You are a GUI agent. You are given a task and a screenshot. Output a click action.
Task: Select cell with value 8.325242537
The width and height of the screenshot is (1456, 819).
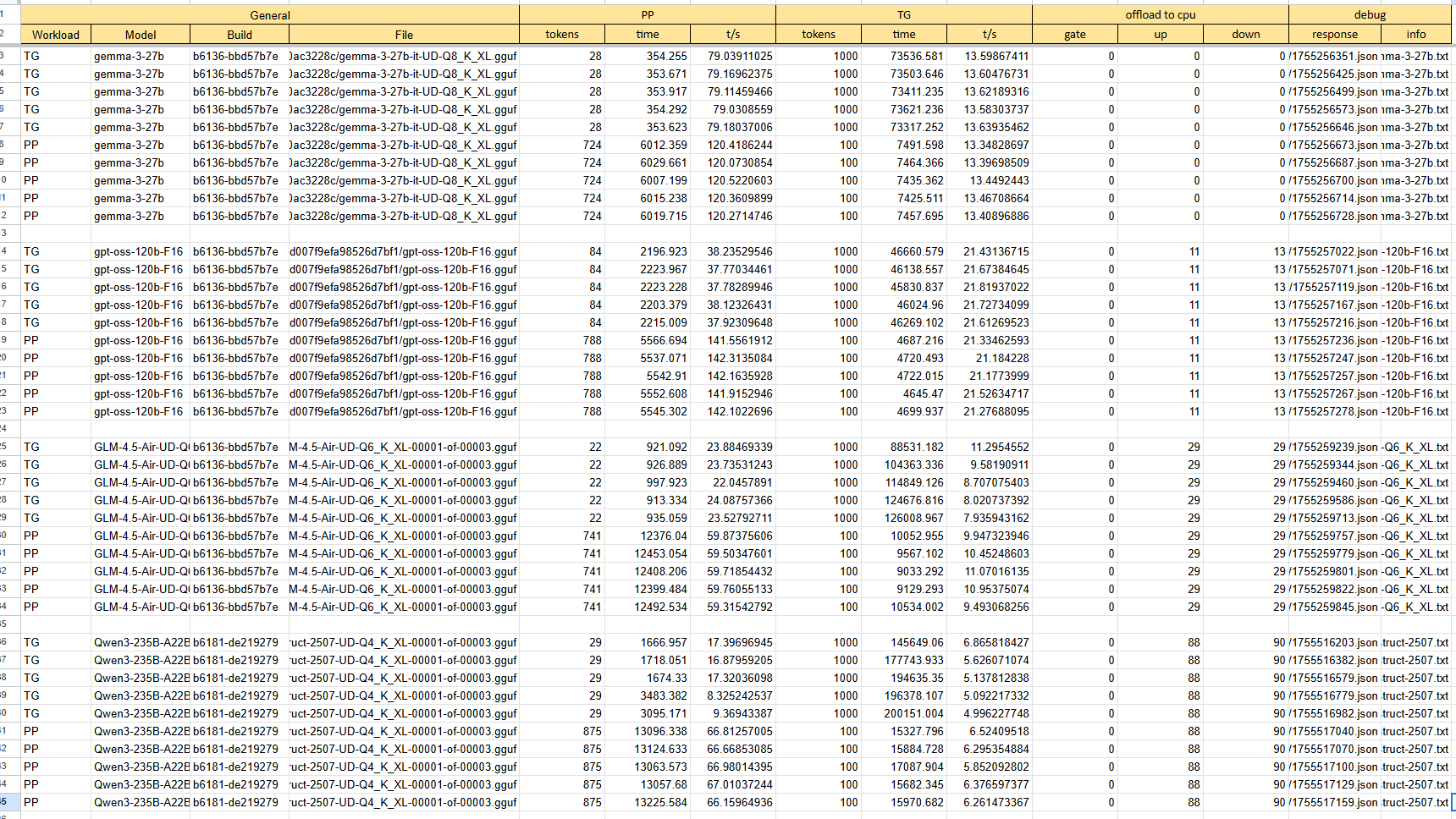(733, 695)
